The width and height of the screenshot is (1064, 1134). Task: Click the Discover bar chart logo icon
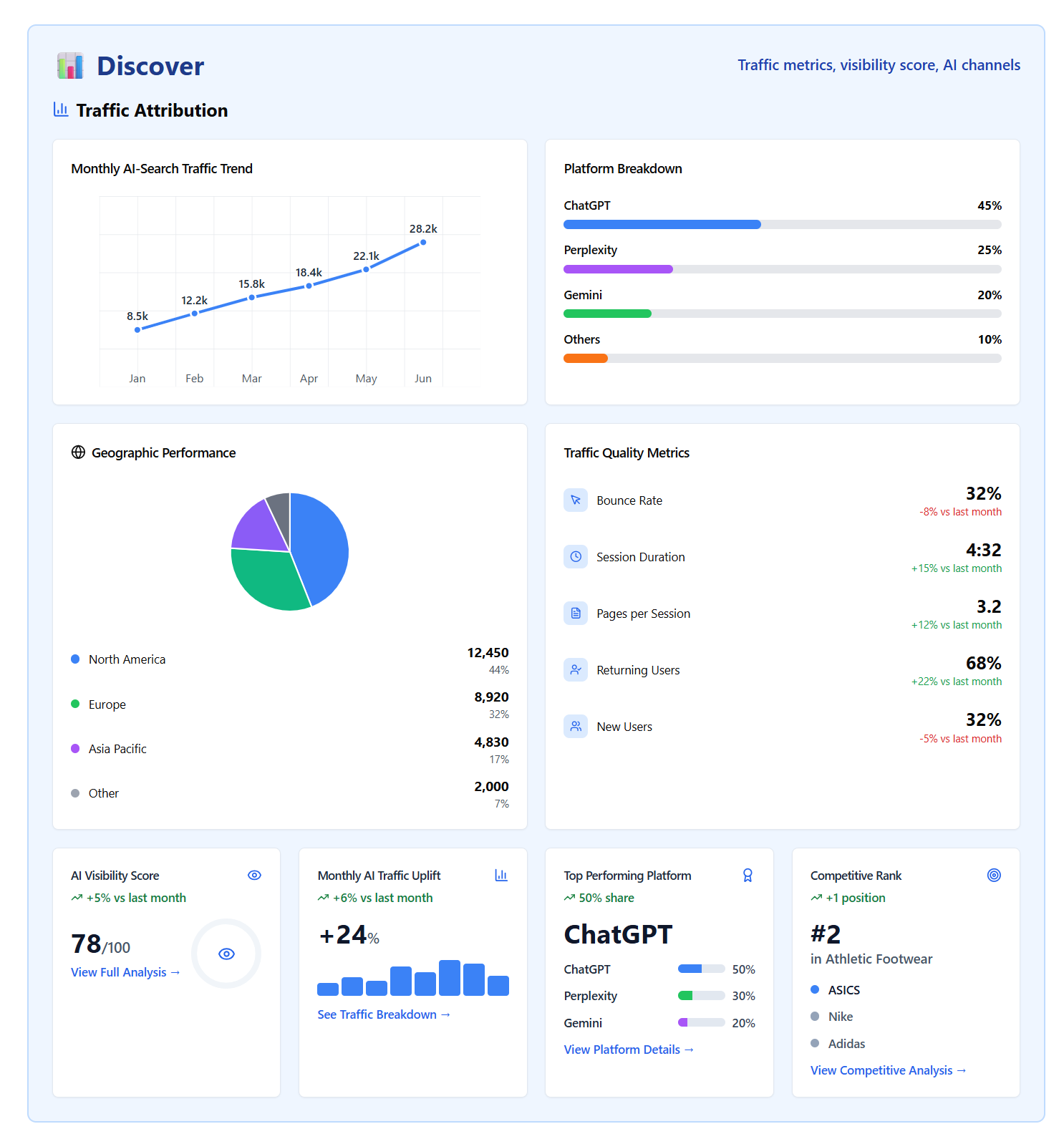70,66
